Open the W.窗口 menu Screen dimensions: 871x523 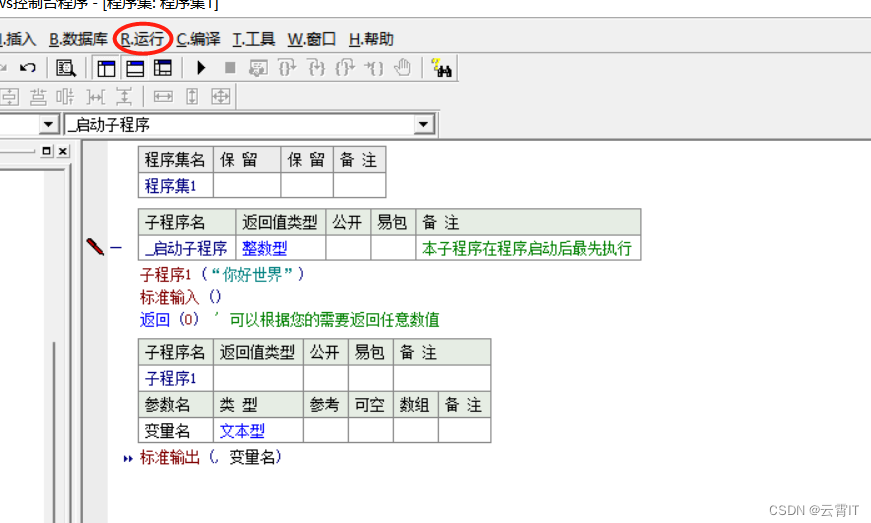point(312,39)
